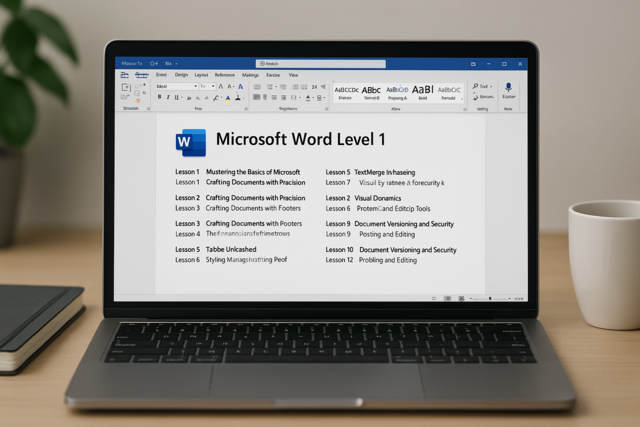Image resolution: width=640 pixels, height=427 pixels.
Task: Click the underline formatting icon
Action: click(177, 98)
